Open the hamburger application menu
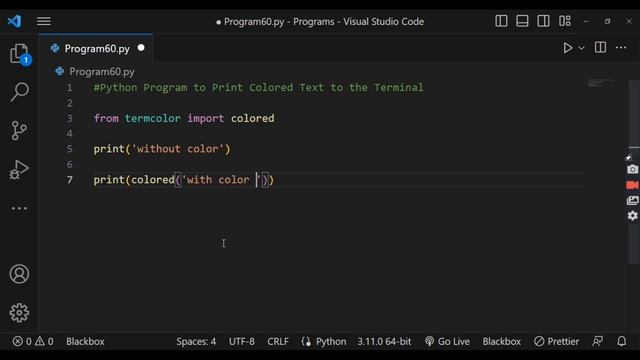This screenshot has height=360, width=640. coord(44,21)
